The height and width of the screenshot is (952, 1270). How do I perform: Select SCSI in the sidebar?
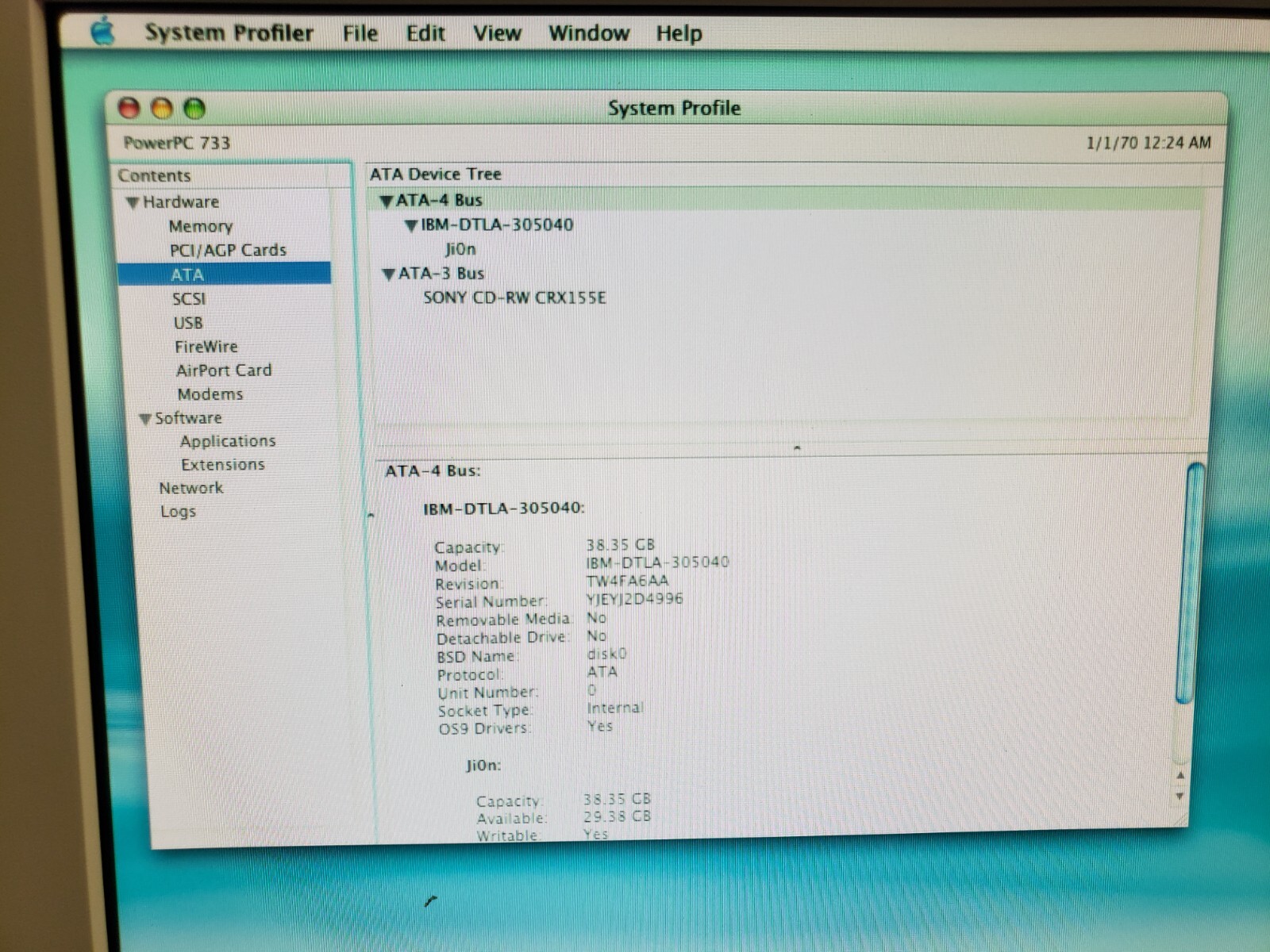coord(189,299)
